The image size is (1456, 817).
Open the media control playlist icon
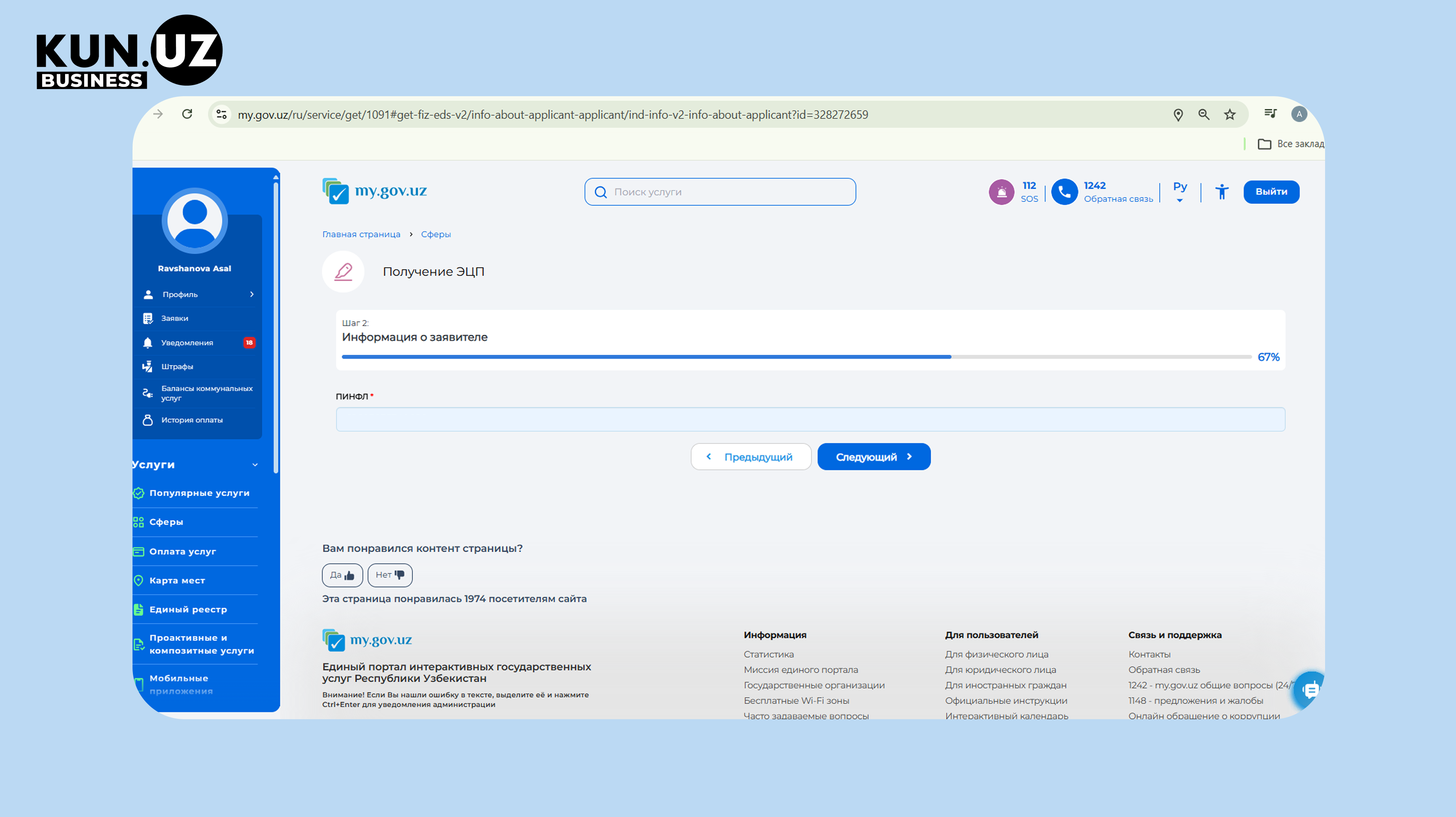pyautogui.click(x=1271, y=114)
